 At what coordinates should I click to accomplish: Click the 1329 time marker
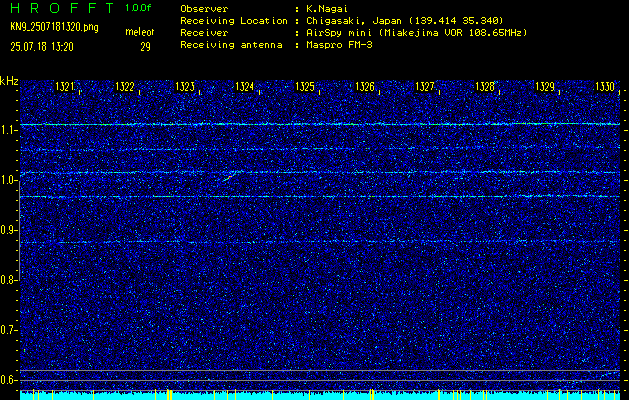[545, 87]
